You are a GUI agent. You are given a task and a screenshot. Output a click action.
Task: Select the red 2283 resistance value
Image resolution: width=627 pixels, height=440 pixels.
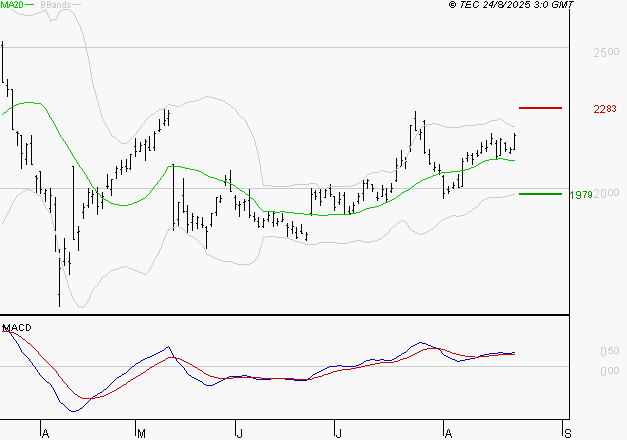point(605,108)
